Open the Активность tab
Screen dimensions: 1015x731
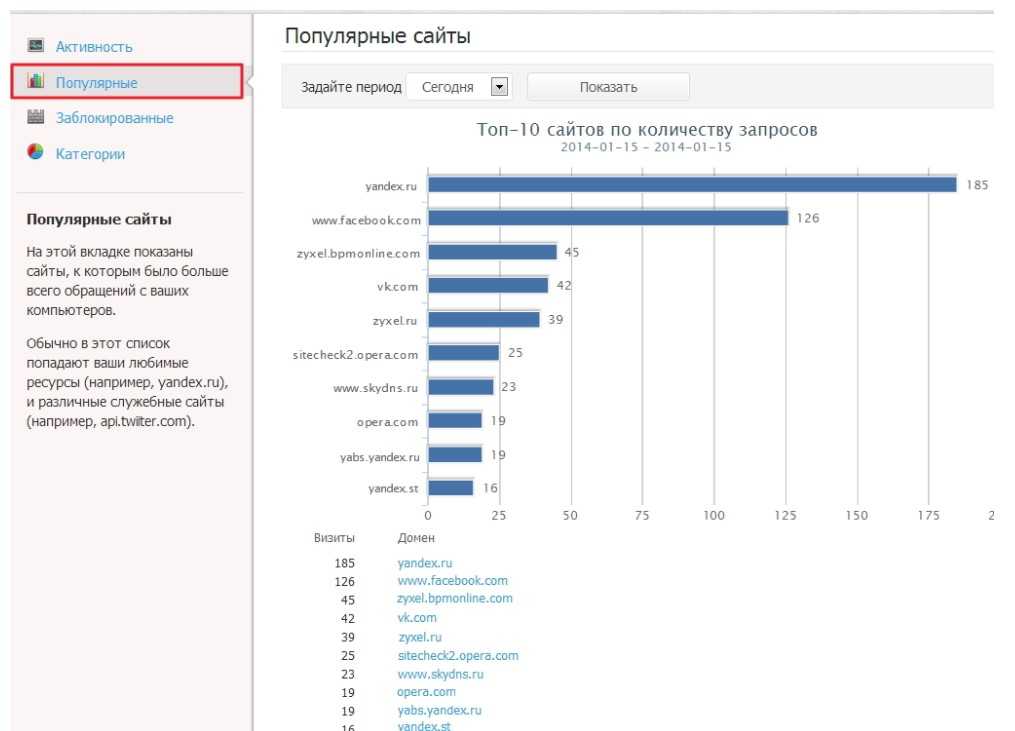(94, 47)
